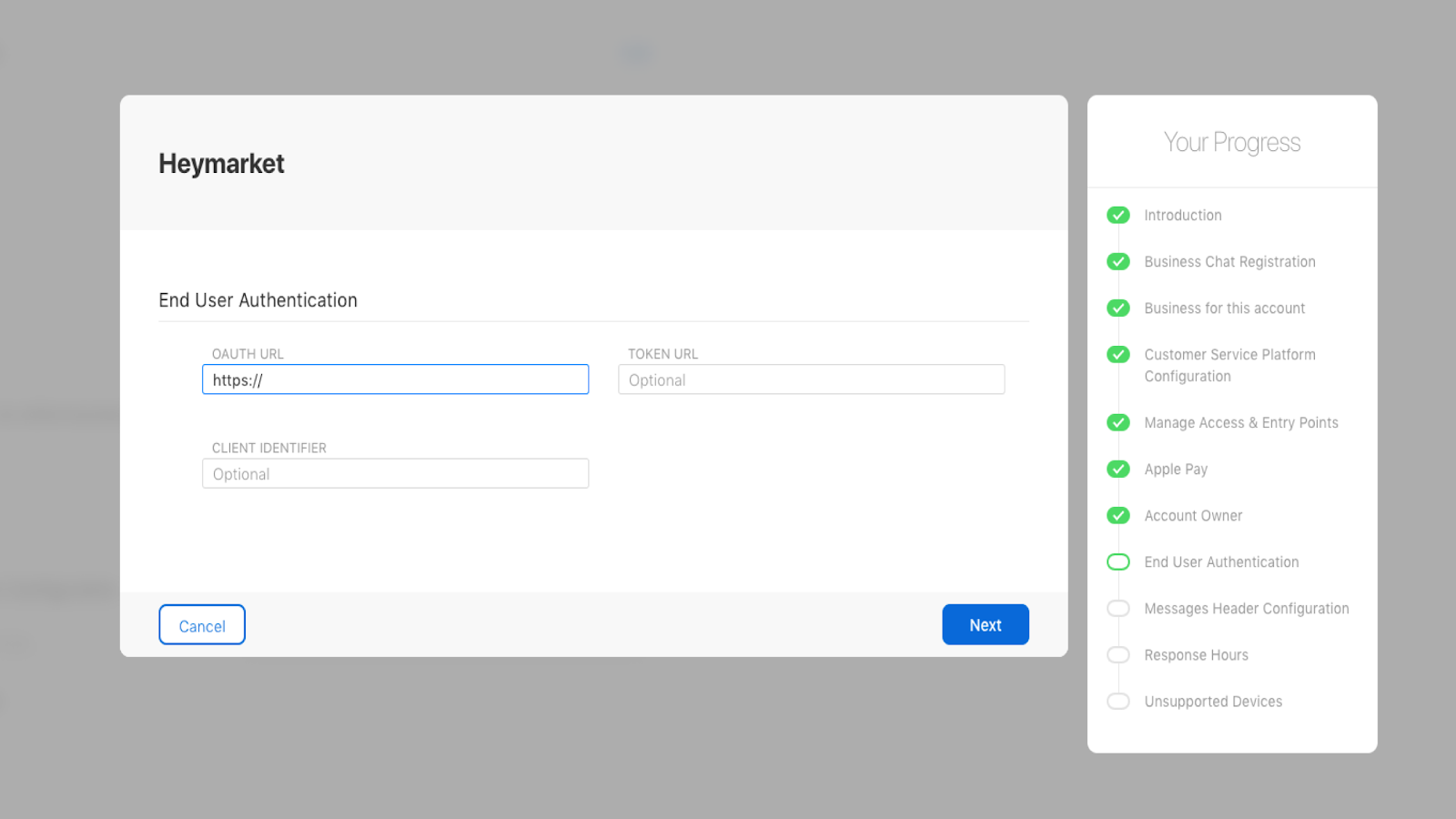The image size is (1456, 819).
Task: Select the Apple Pay step label
Action: point(1176,469)
